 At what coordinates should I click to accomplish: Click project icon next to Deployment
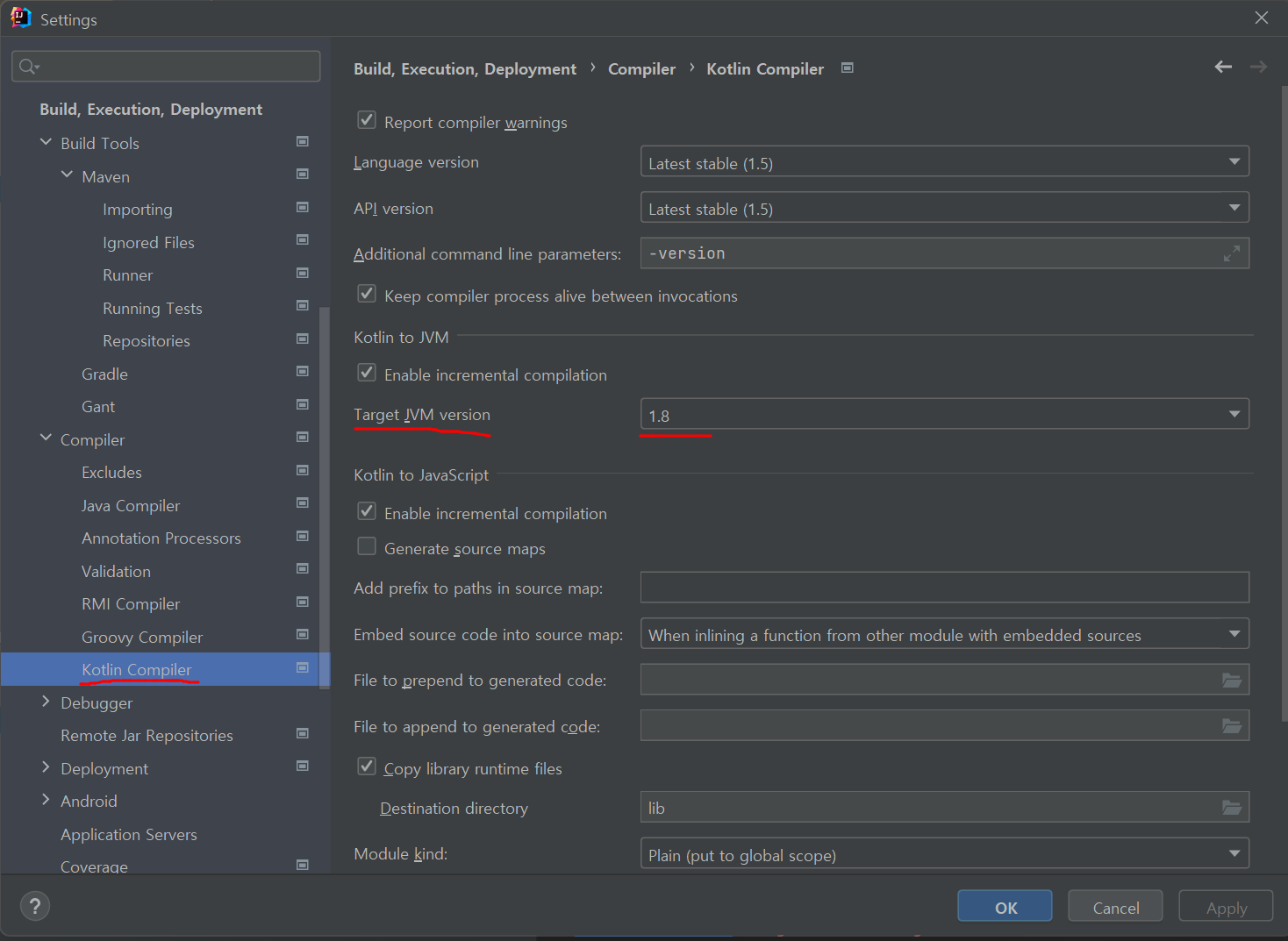(x=303, y=766)
